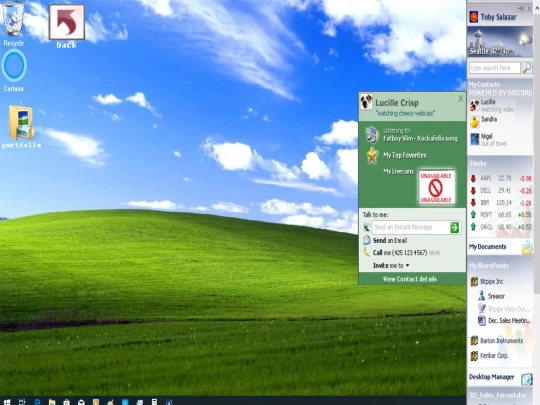
Task: Select the AAPL stock row
Action: (x=501, y=178)
